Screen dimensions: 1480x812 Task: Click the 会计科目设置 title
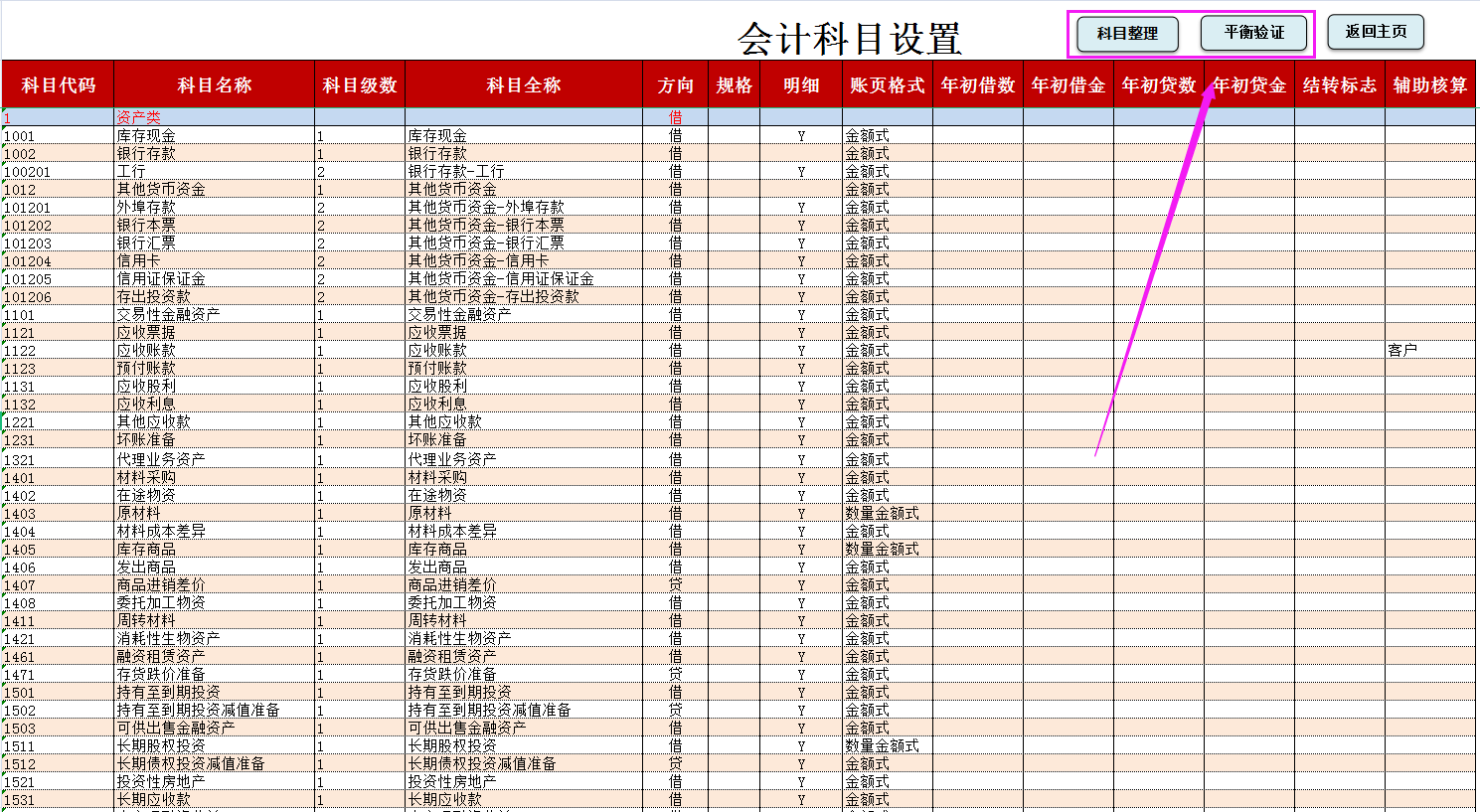(x=850, y=39)
